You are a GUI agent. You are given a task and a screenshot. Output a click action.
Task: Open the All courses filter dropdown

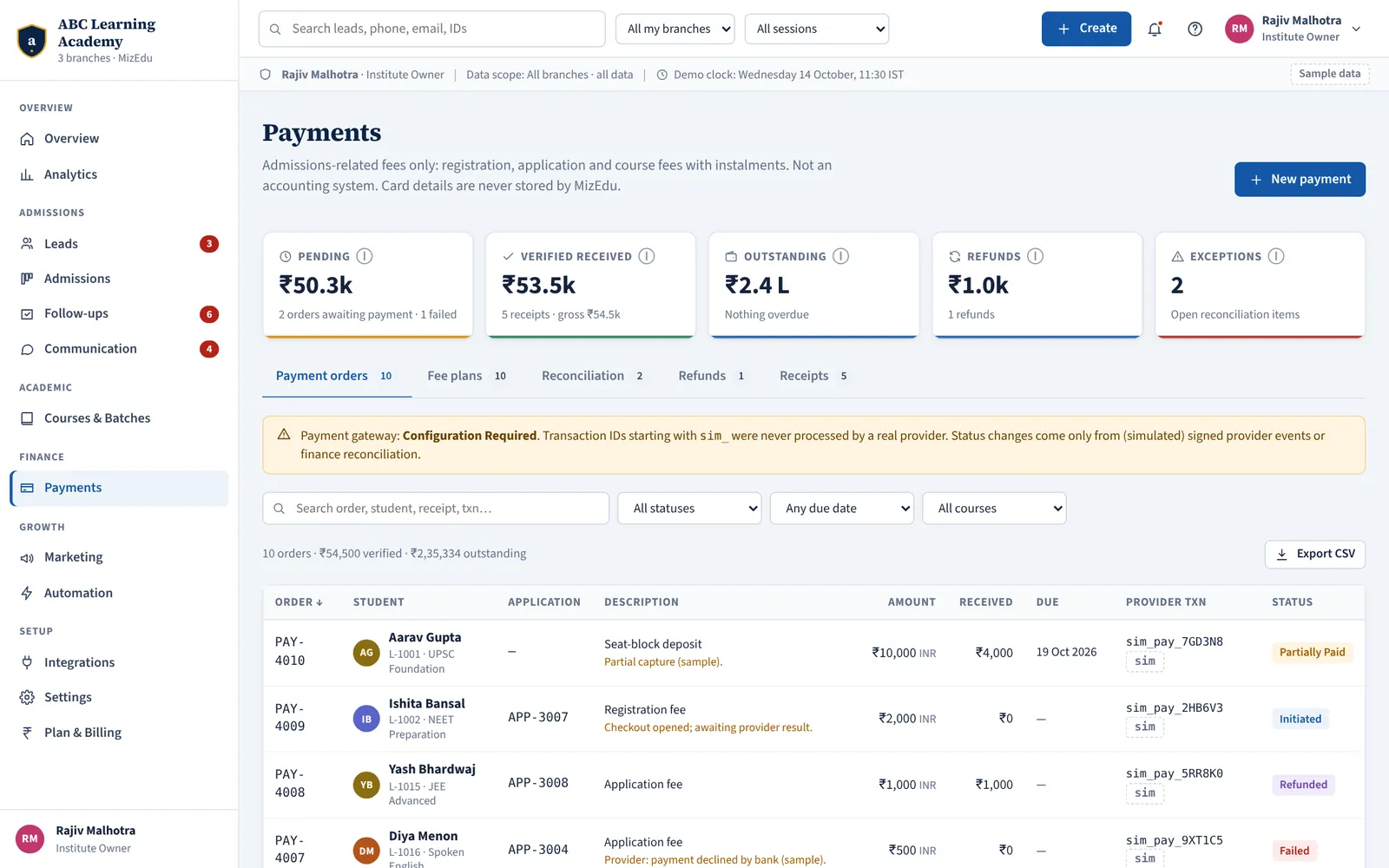click(x=995, y=509)
